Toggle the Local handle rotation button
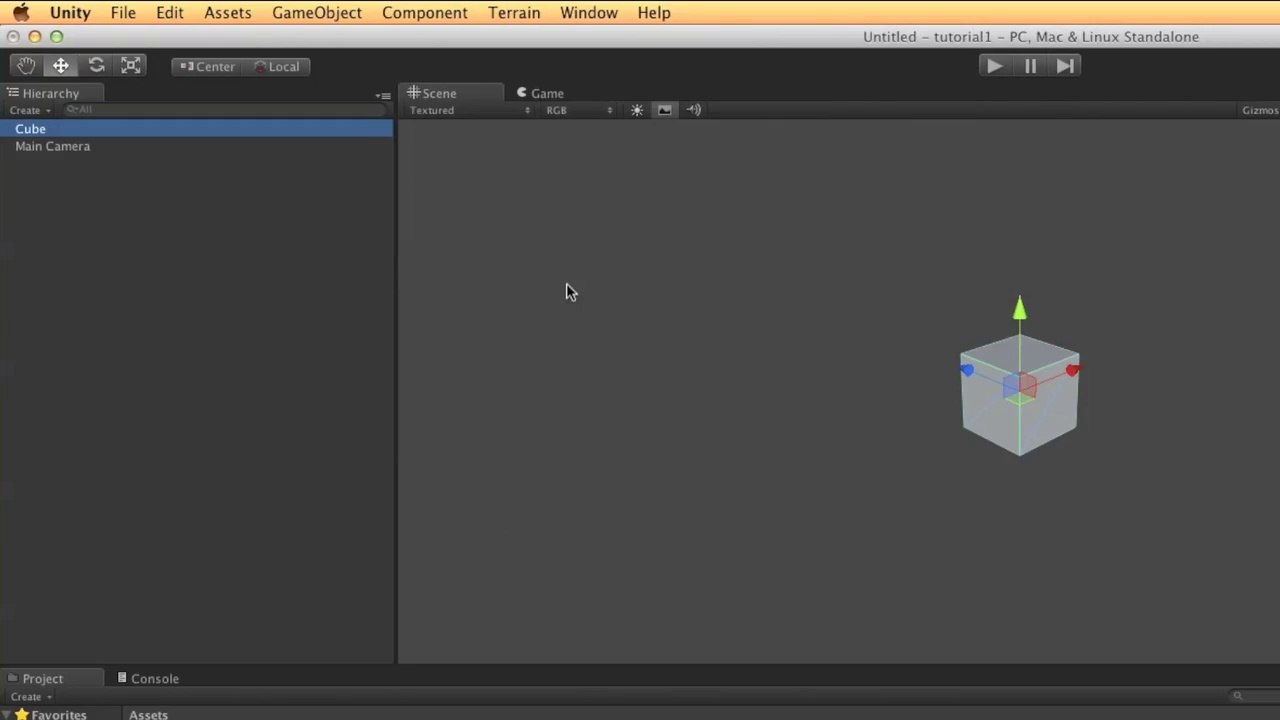Viewport: 1280px width, 720px height. pyautogui.click(x=276, y=67)
